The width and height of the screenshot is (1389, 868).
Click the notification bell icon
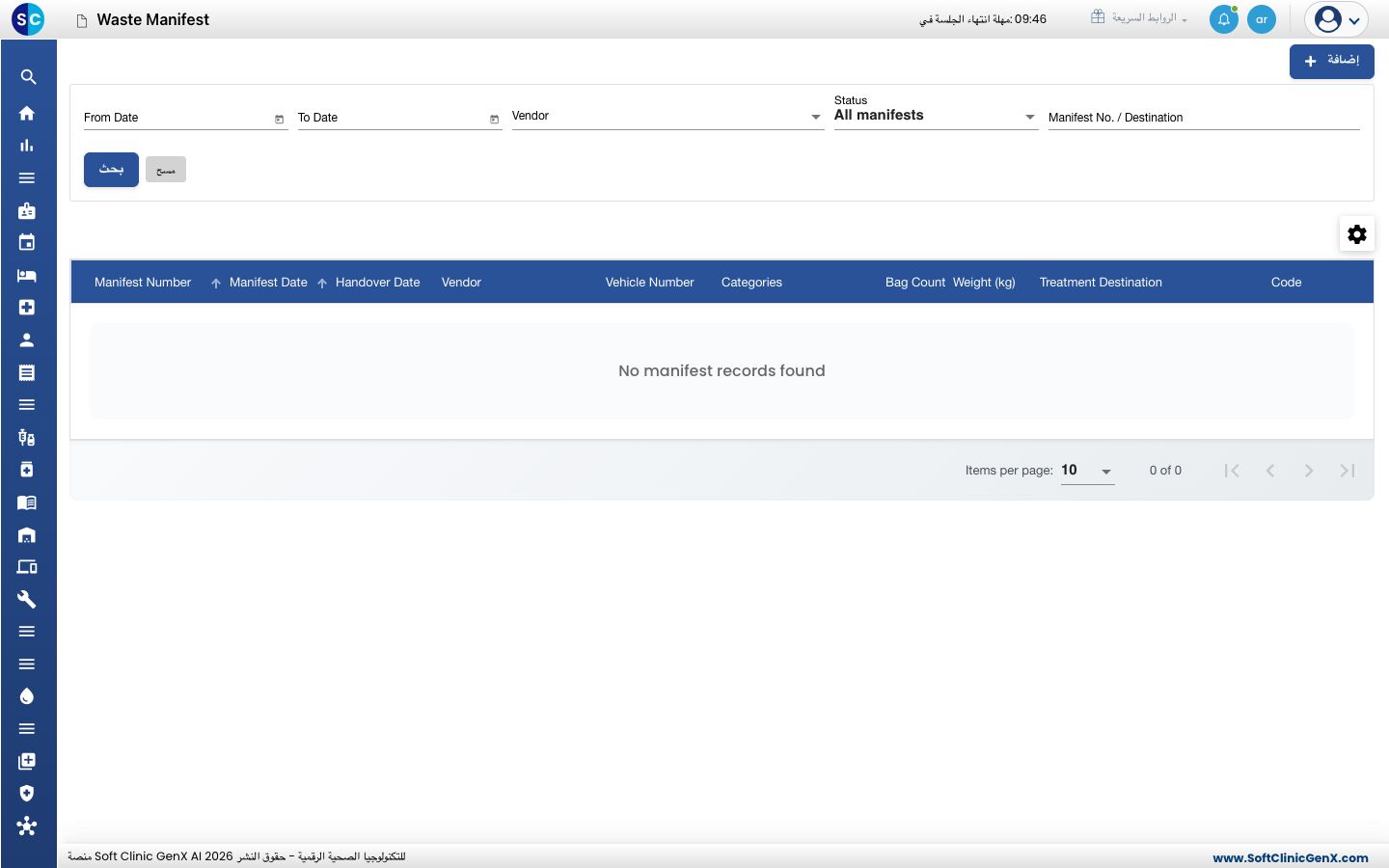tap(1223, 19)
